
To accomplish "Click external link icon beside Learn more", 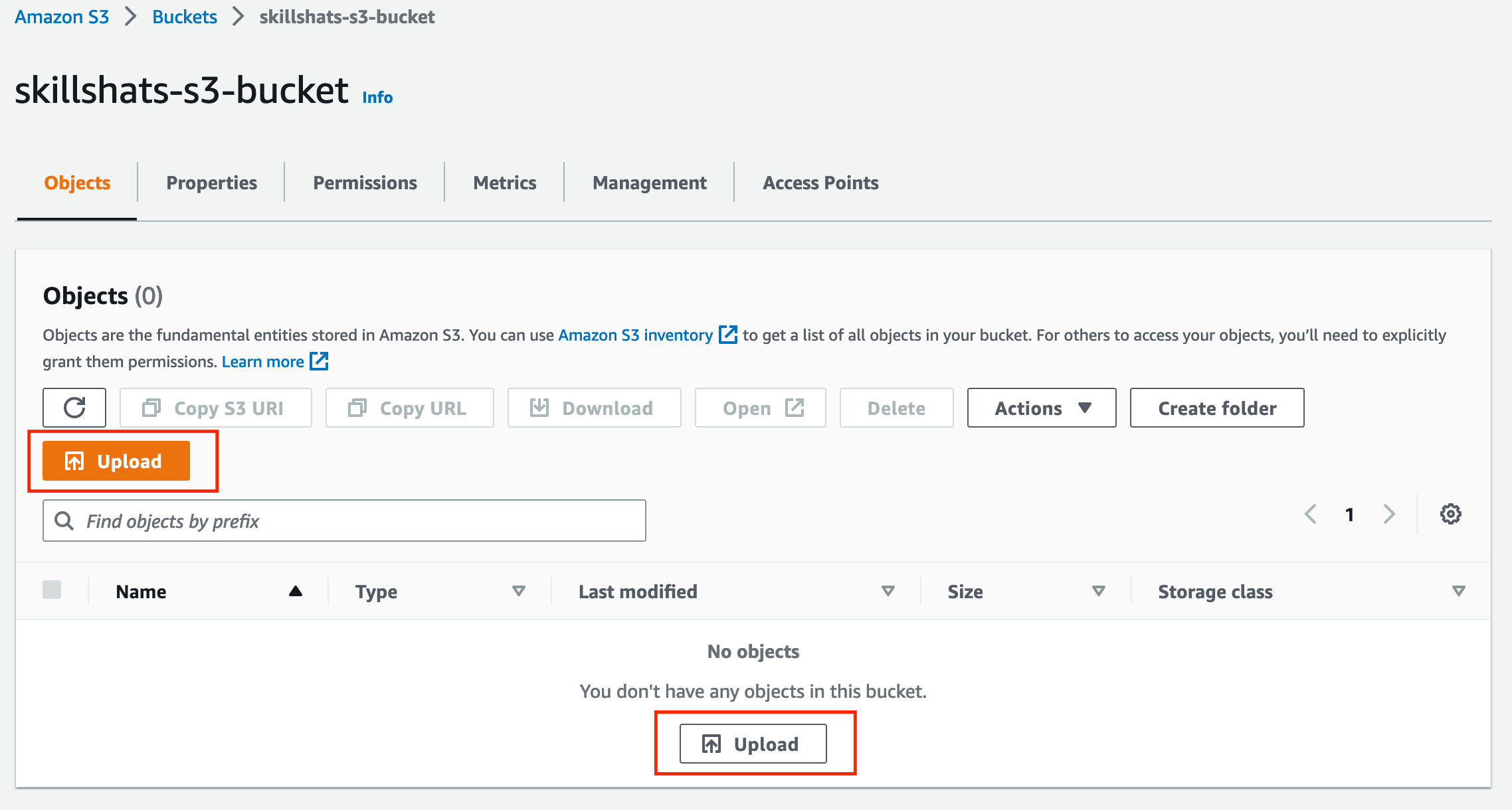I will point(320,361).
